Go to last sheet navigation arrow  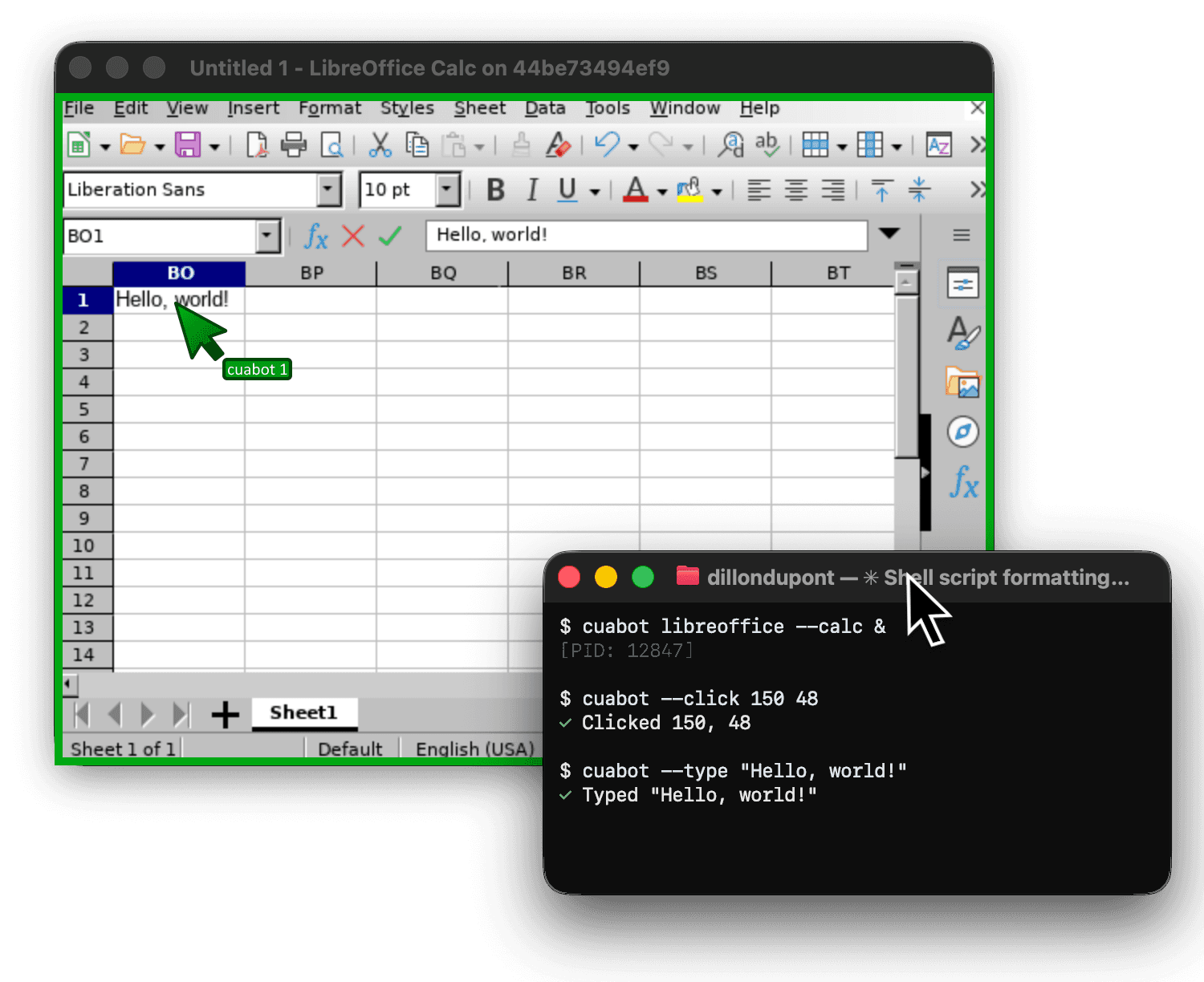pyautogui.click(x=183, y=714)
